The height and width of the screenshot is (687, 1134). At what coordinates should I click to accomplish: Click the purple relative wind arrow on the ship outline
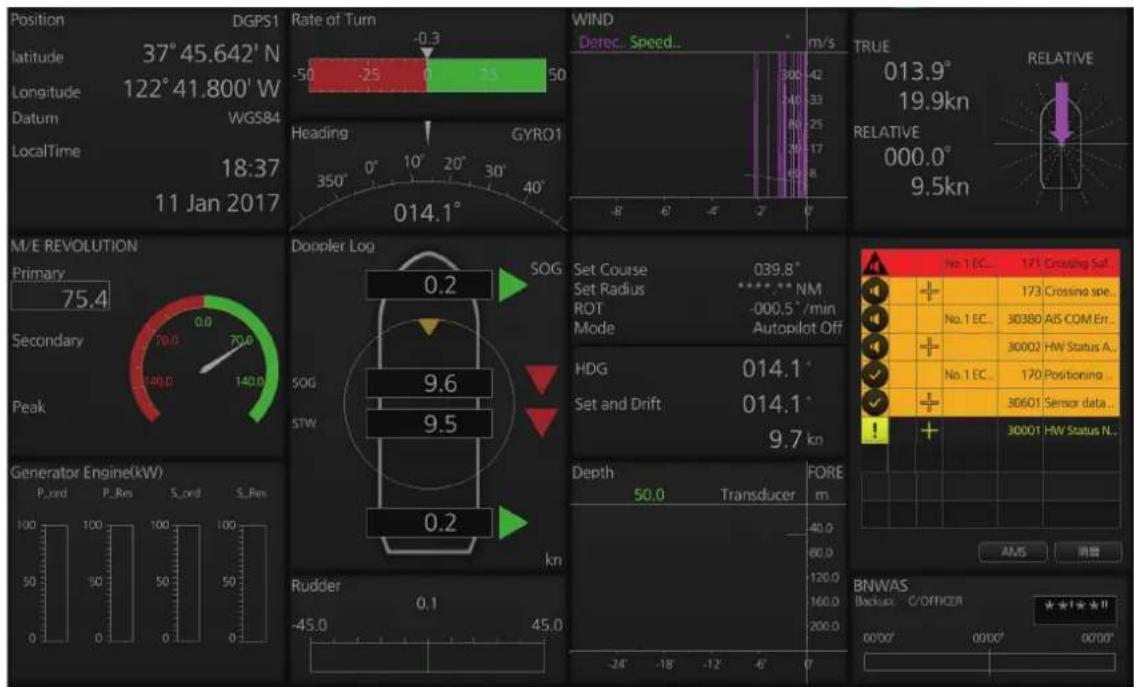tap(1062, 112)
